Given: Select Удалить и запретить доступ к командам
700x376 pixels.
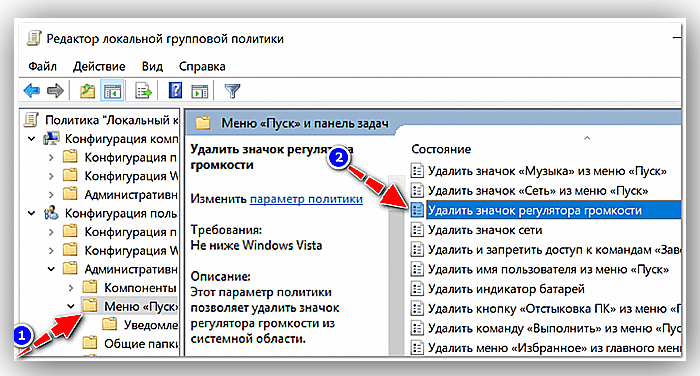Looking at the screenshot, I should pyautogui.click(x=554, y=249).
